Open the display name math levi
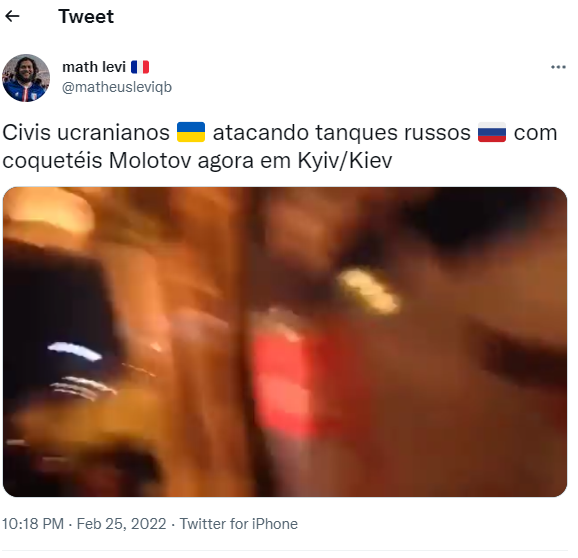This screenshot has height=558, width=578. click(x=94, y=67)
